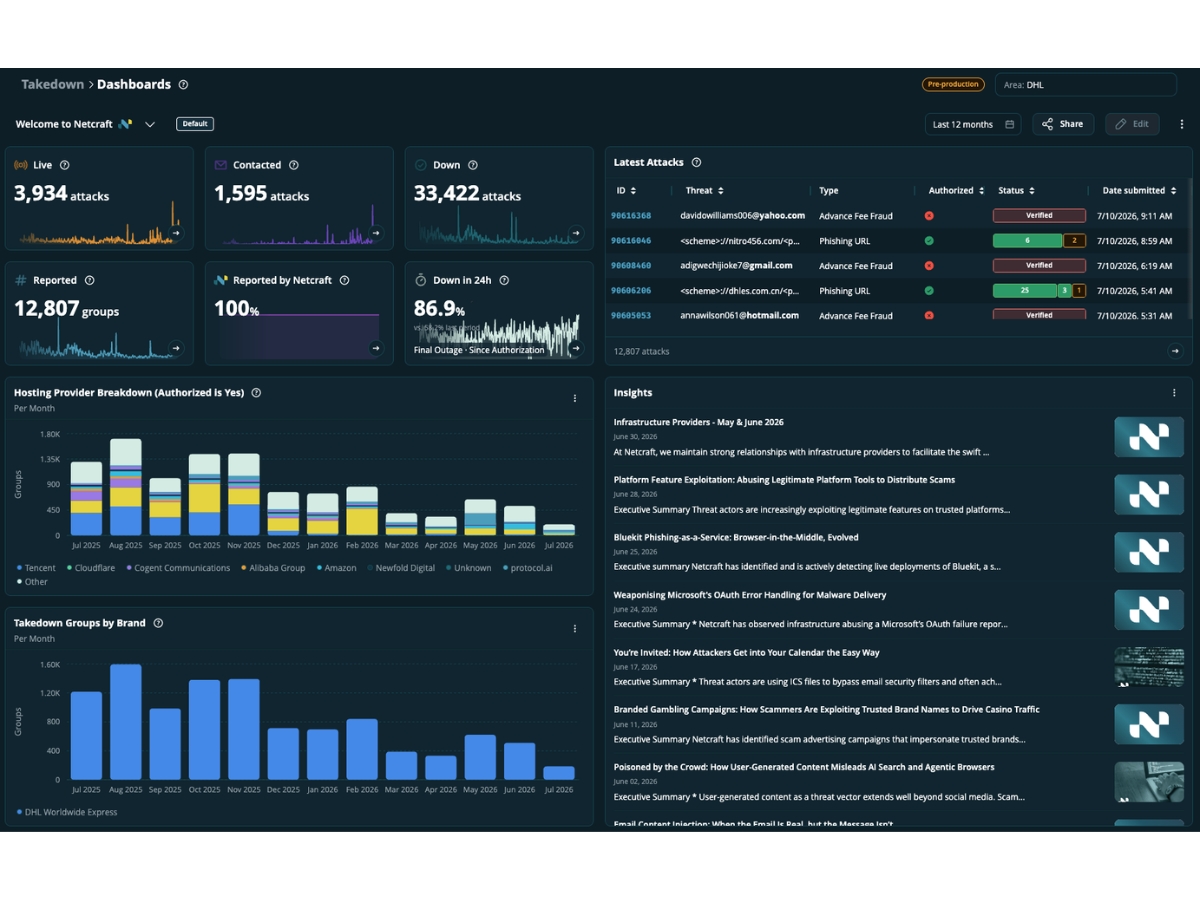The height and width of the screenshot is (900, 1200).
Task: Click help icon on Takedown Groups by Brand
Action: tap(158, 623)
